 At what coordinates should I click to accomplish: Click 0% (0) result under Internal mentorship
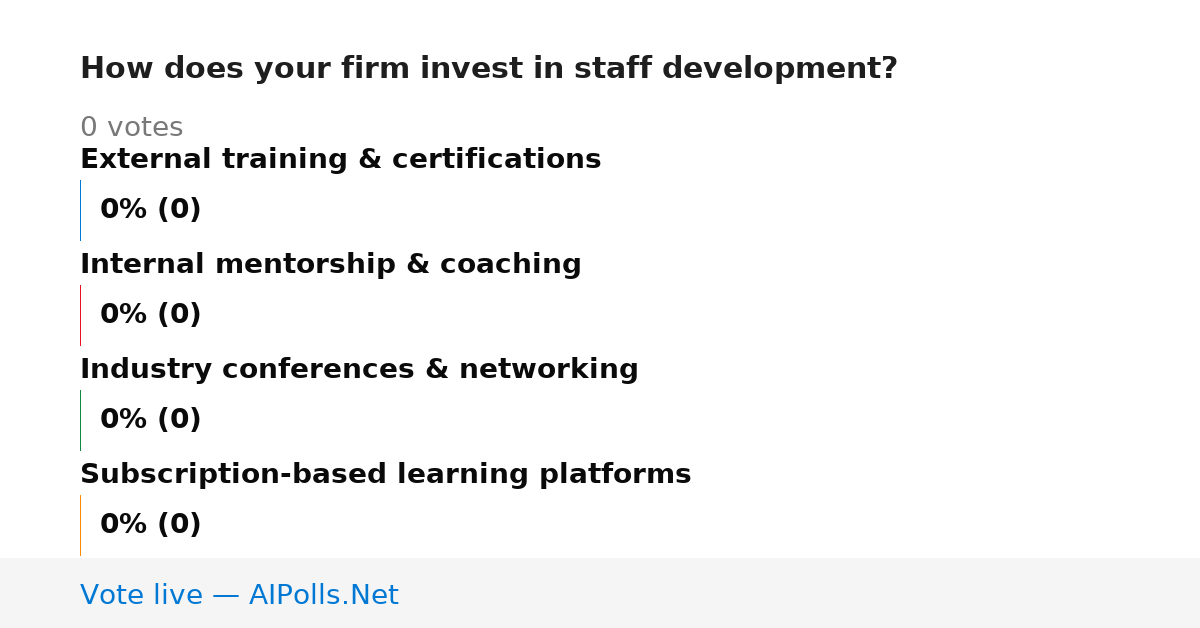(150, 314)
